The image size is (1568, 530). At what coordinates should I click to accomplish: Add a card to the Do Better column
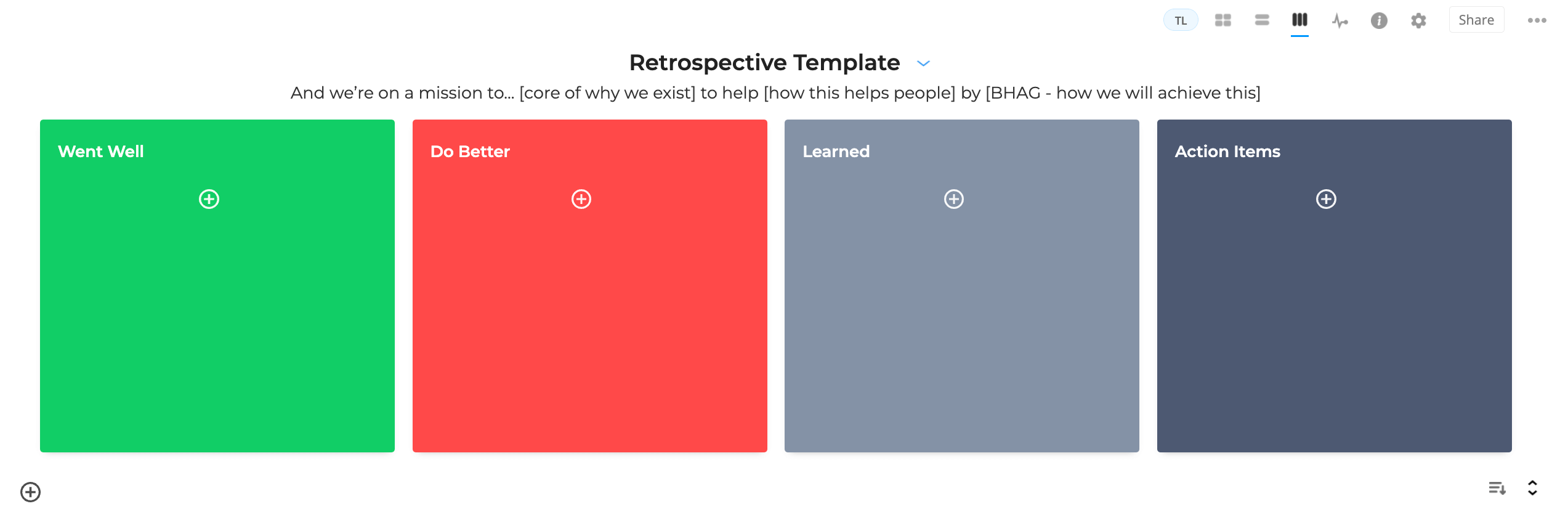coord(581,199)
